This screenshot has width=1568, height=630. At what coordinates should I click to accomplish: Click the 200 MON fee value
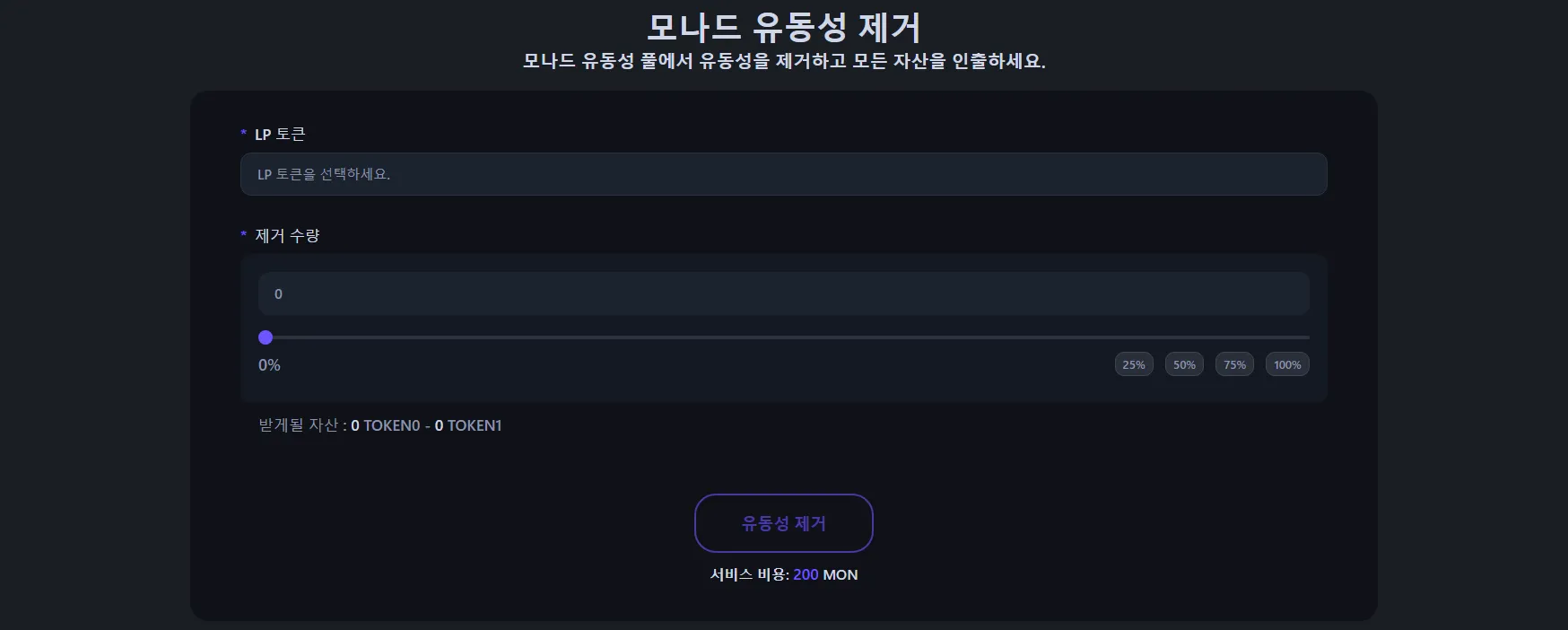click(825, 574)
